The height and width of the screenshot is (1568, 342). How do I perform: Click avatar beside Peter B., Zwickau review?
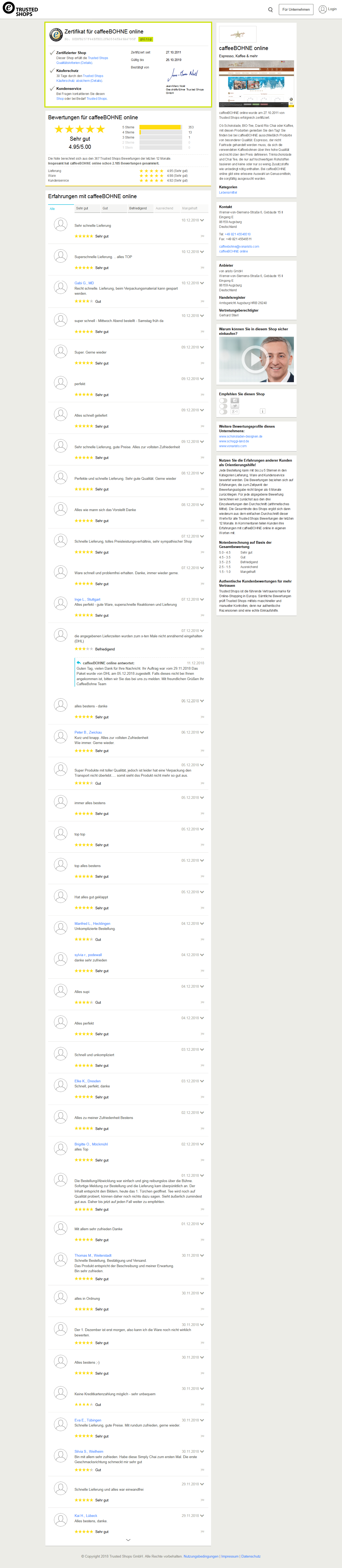click(x=61, y=737)
